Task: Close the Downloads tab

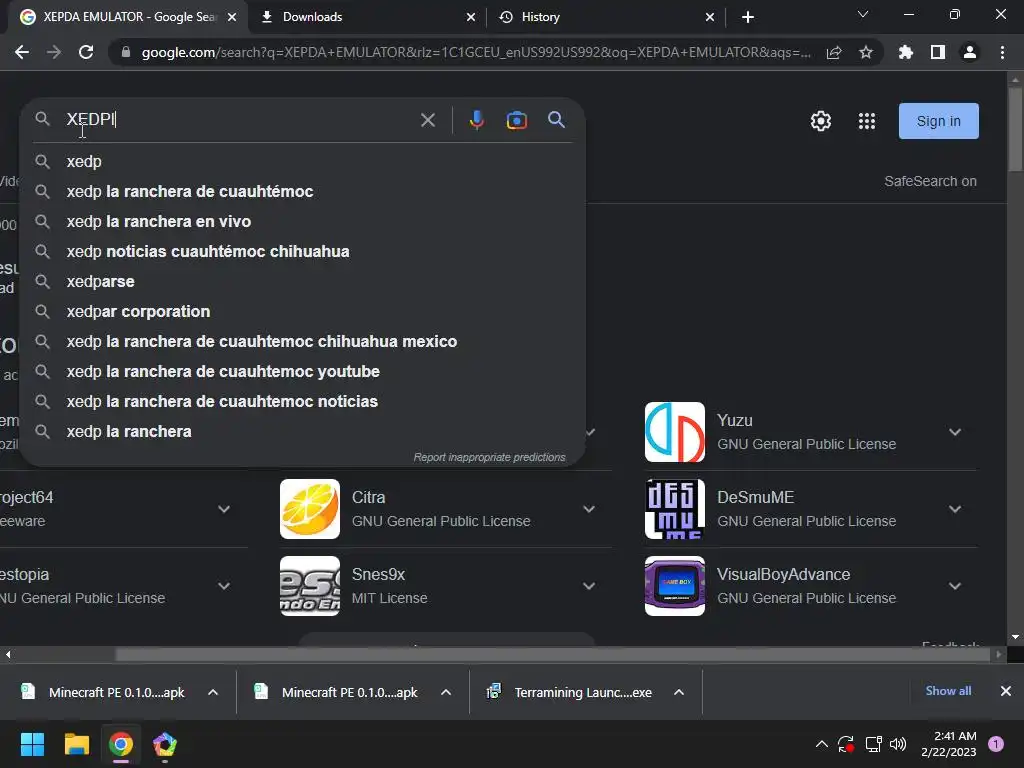Action: point(471,17)
